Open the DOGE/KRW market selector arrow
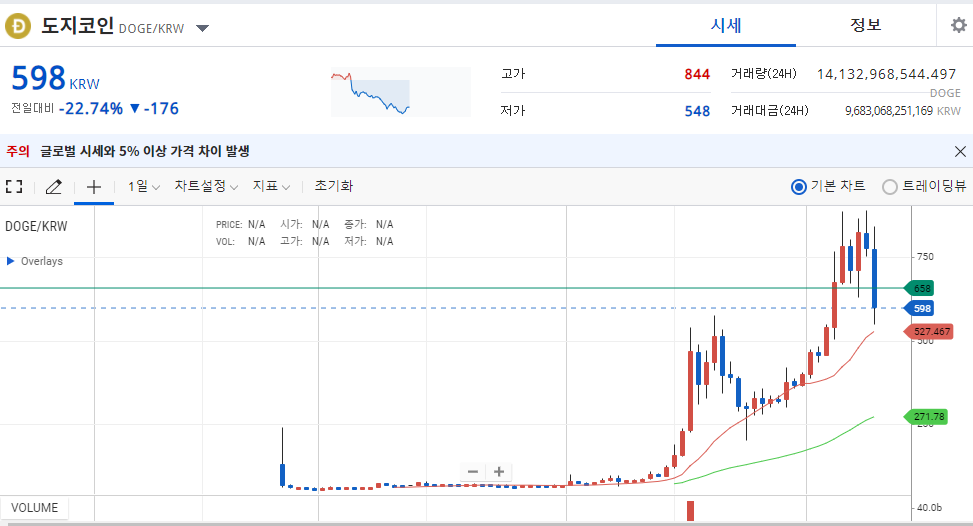Image resolution: width=973 pixels, height=526 pixels. [x=202, y=28]
